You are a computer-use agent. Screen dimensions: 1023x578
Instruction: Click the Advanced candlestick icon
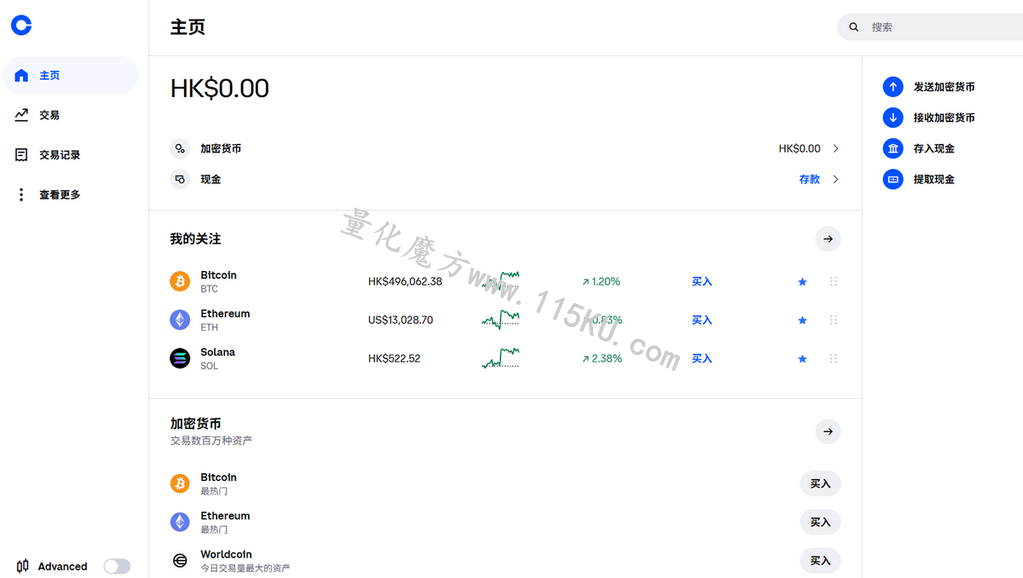[x=23, y=566]
